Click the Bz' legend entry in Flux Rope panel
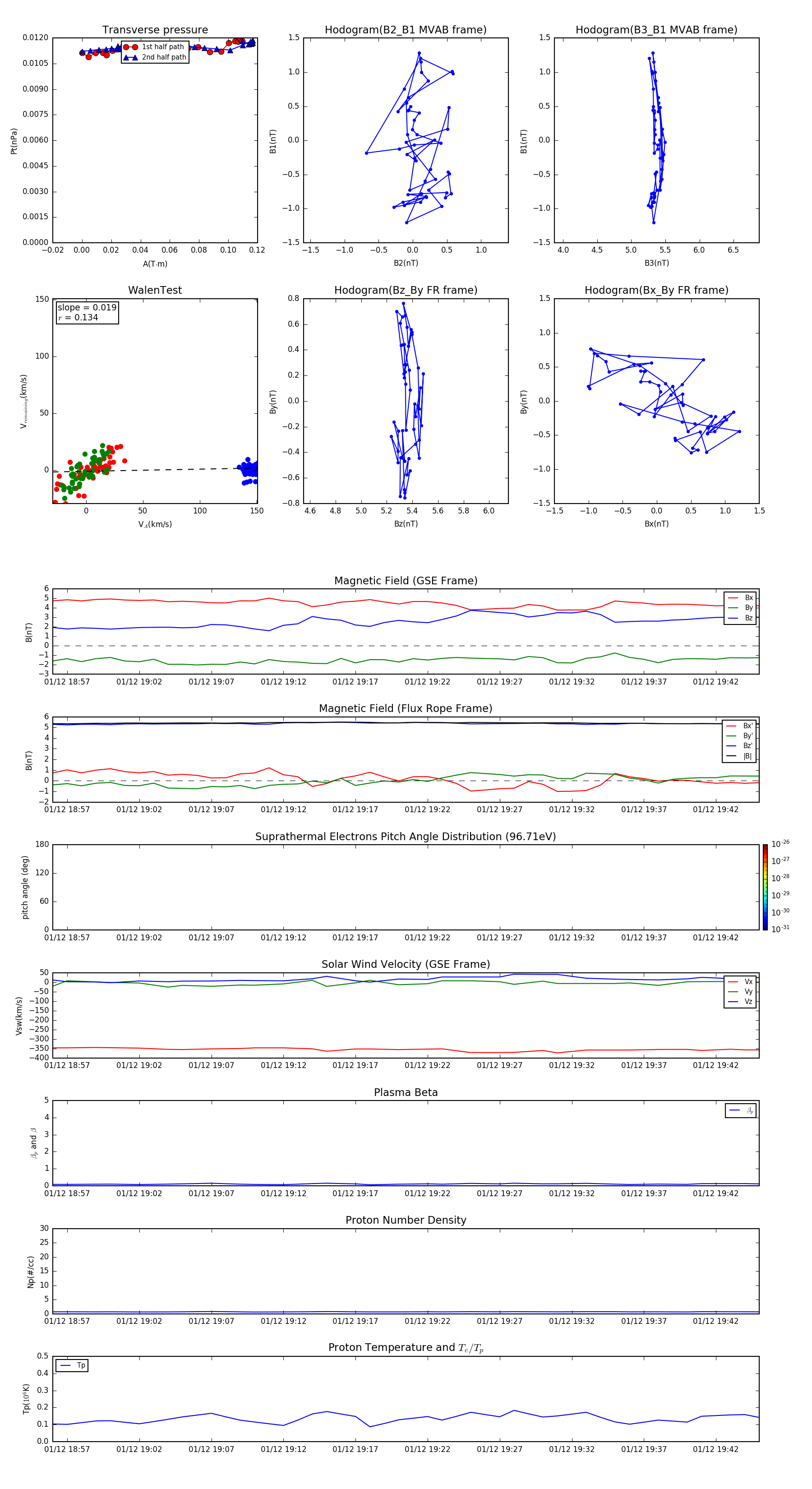This screenshot has height=1489, width=812. point(740,746)
